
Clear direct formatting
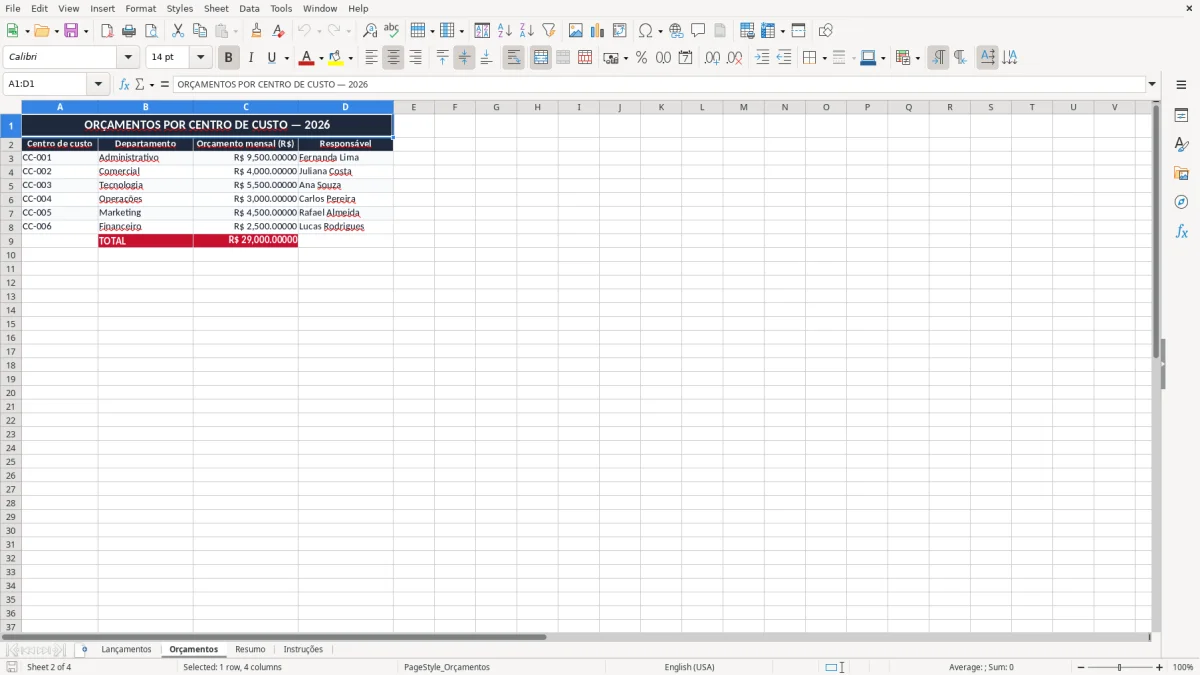click(x=279, y=31)
